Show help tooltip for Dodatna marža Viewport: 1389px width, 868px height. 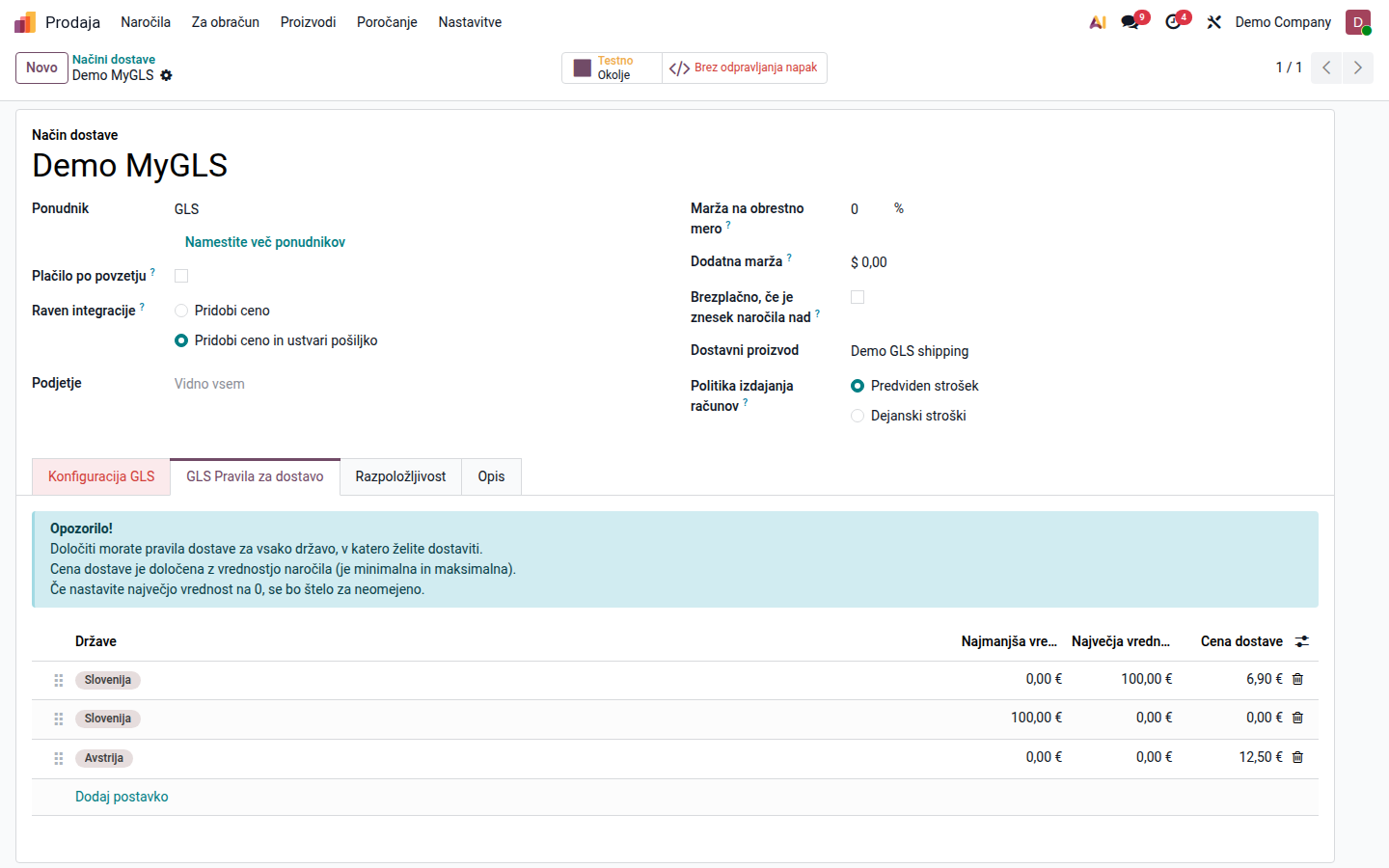[x=789, y=258]
